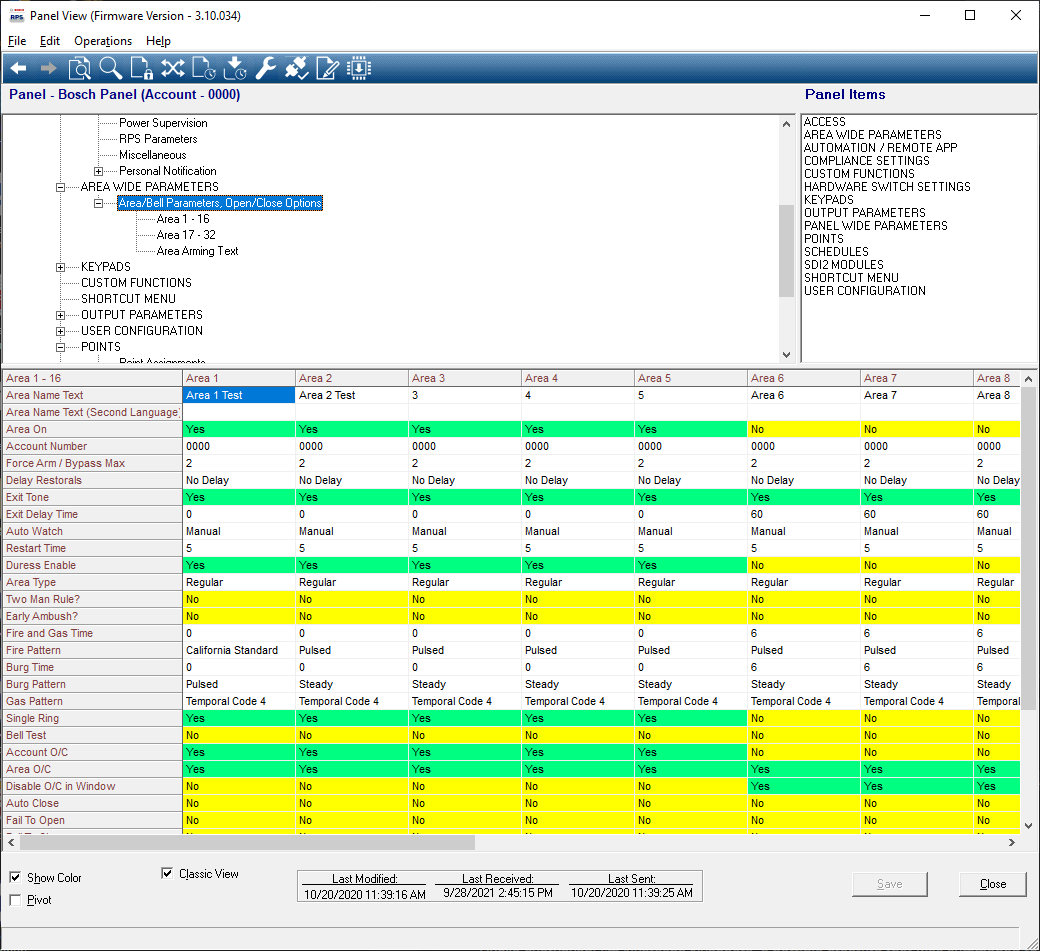Screen dimensions: 1040x951
Task: Click the document with pencil icon
Action: coord(327,68)
